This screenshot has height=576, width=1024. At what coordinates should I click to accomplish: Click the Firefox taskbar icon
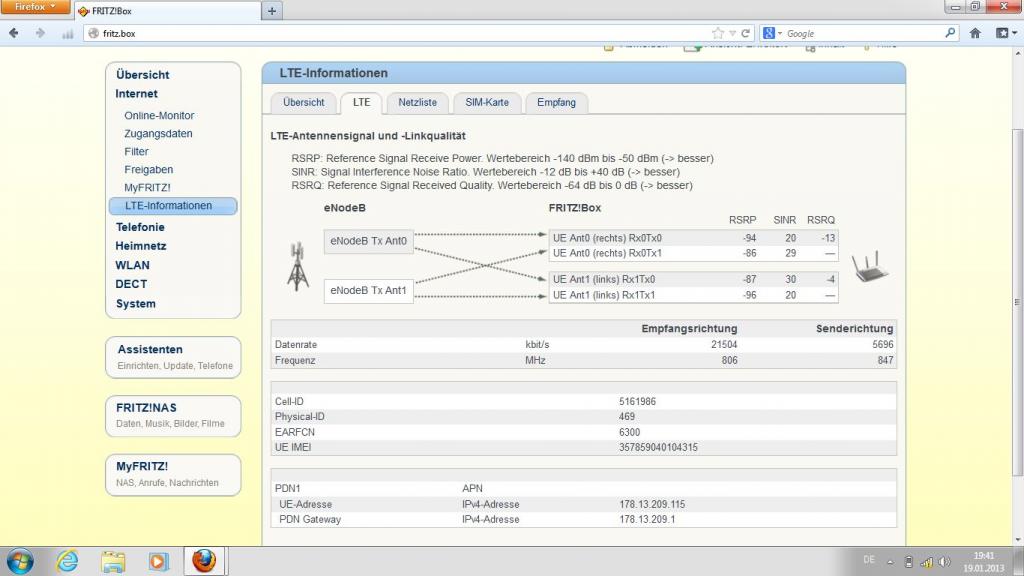point(204,561)
